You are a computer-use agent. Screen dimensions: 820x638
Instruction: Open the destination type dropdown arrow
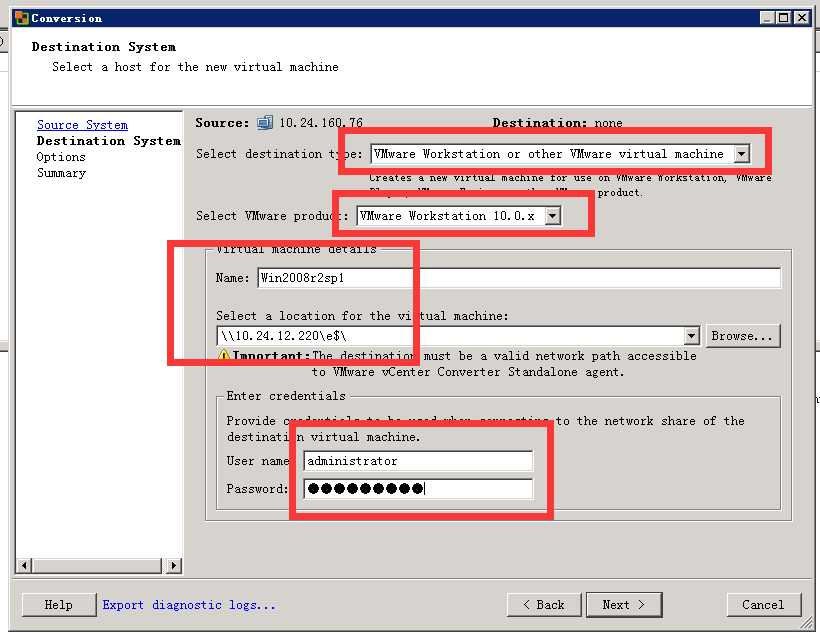click(x=741, y=154)
